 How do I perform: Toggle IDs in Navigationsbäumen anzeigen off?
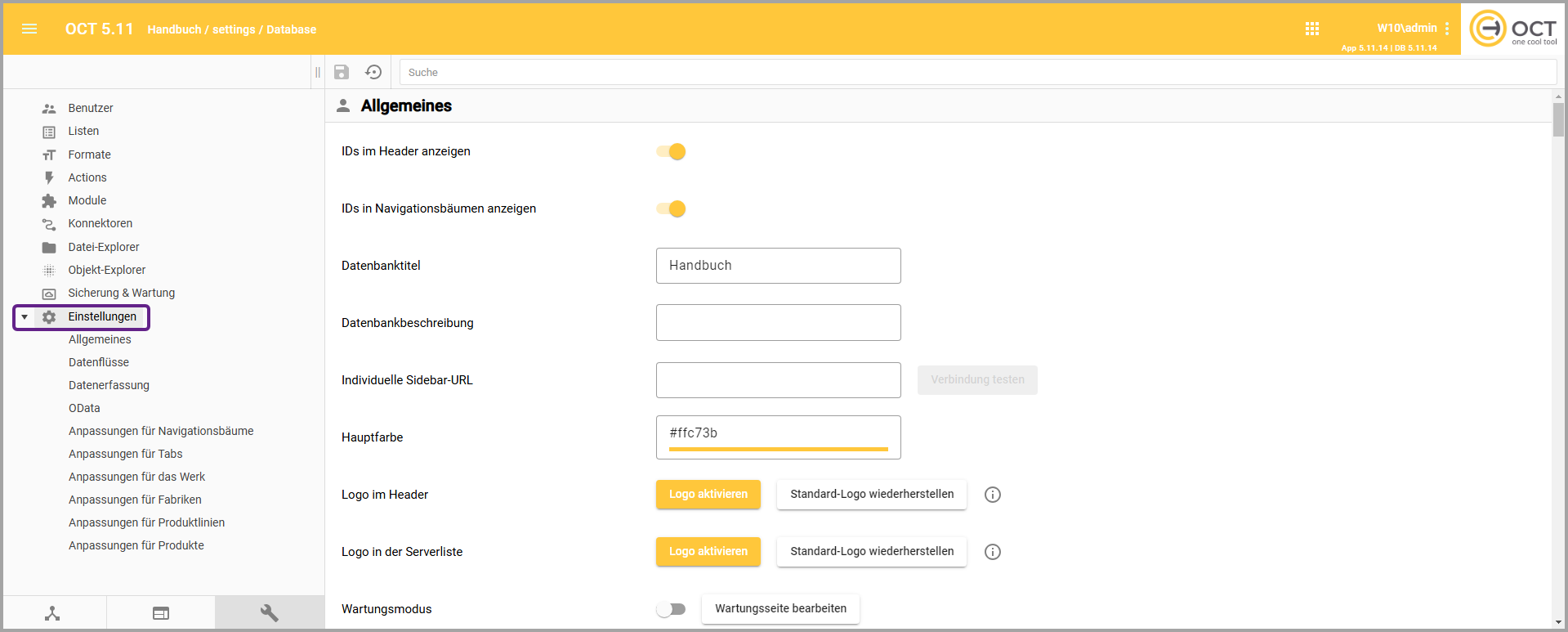671,209
